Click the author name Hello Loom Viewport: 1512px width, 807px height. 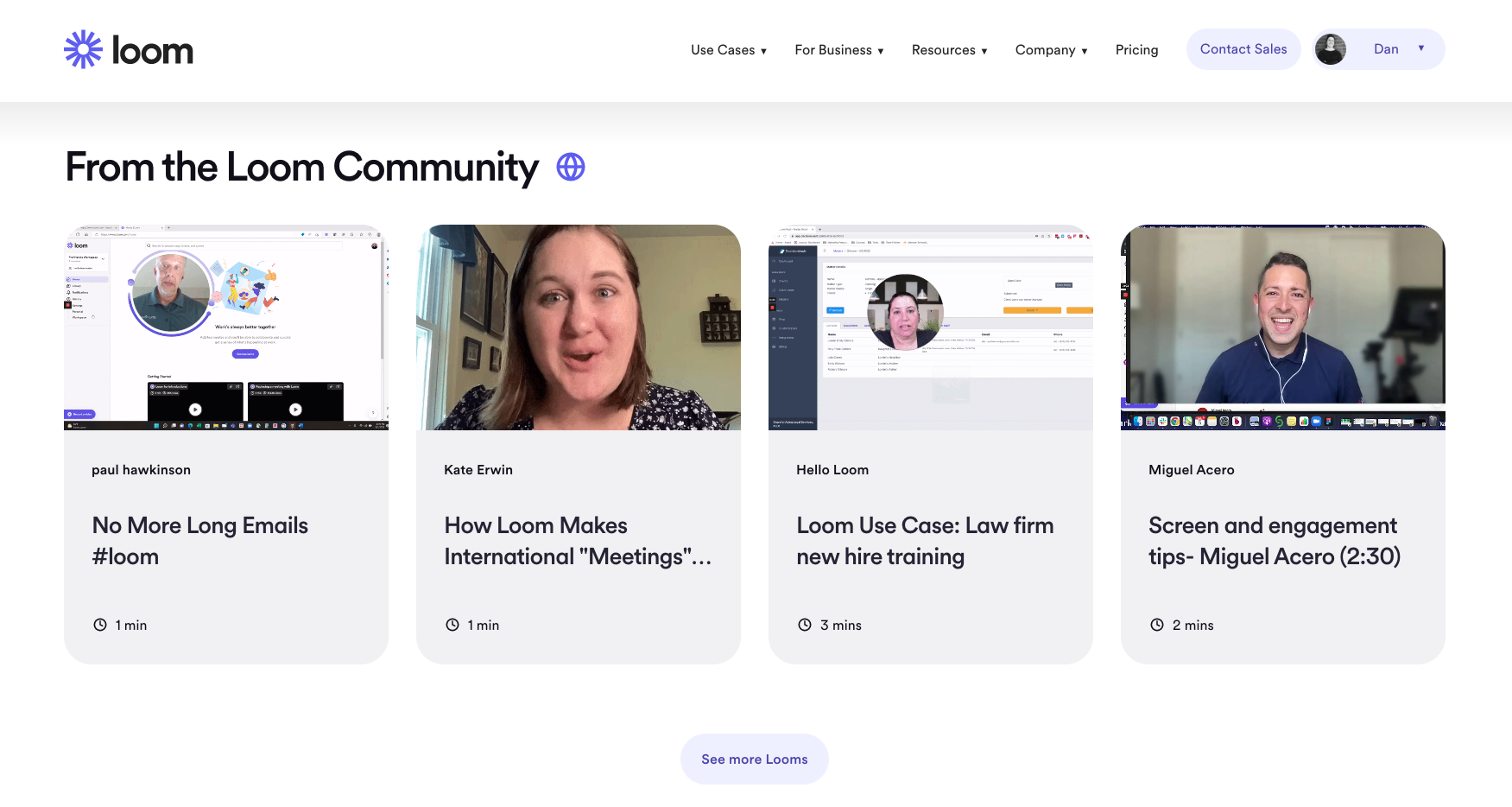click(832, 470)
